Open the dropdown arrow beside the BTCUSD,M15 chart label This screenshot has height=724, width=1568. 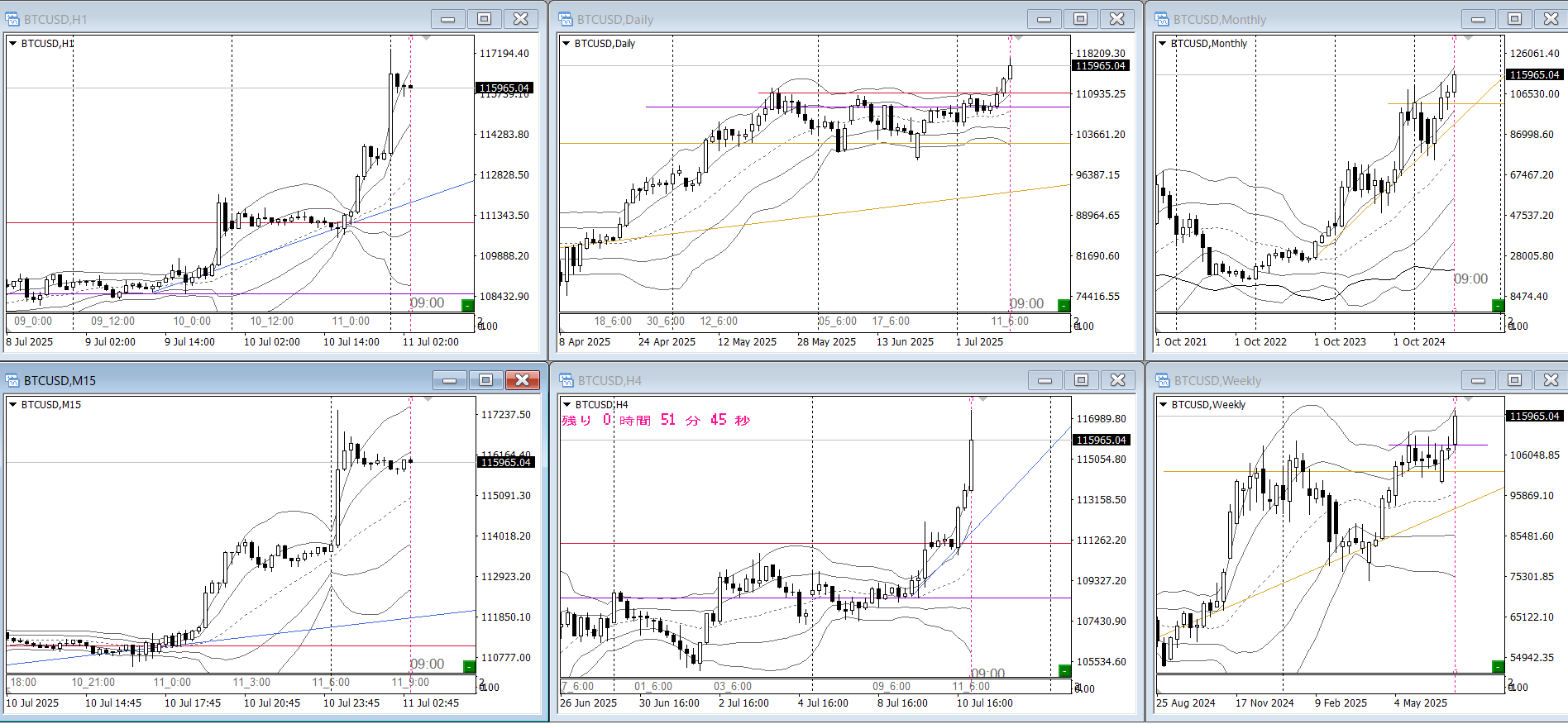click(13, 404)
